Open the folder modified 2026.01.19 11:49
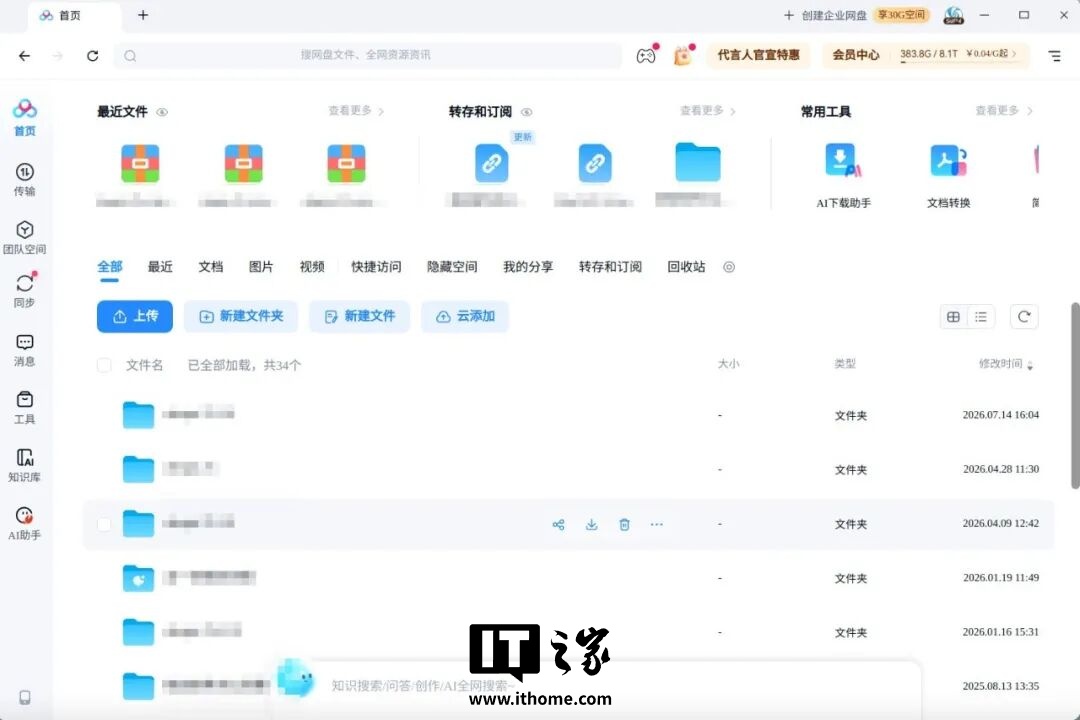The image size is (1080, 720). (x=568, y=578)
